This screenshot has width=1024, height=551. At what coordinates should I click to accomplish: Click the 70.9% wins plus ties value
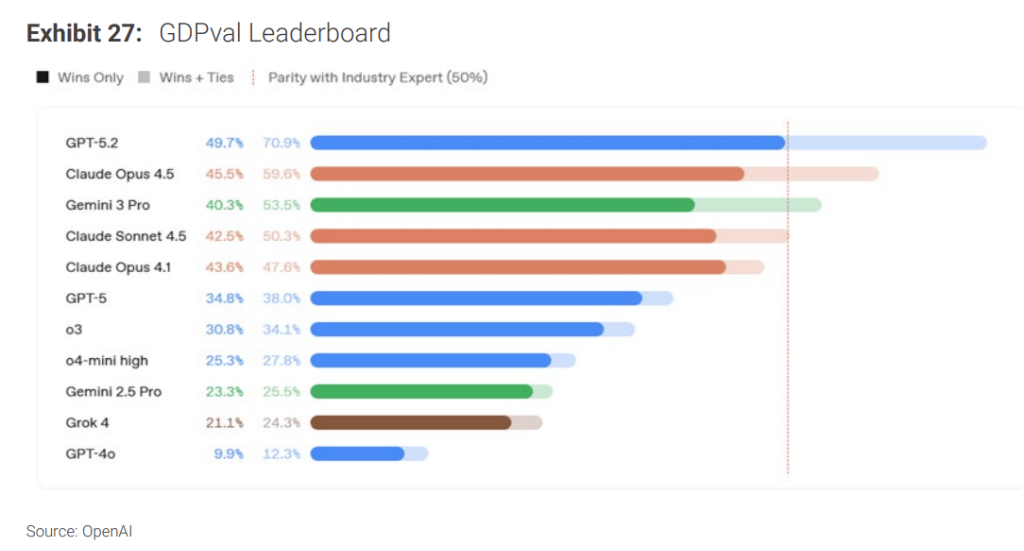tap(281, 143)
